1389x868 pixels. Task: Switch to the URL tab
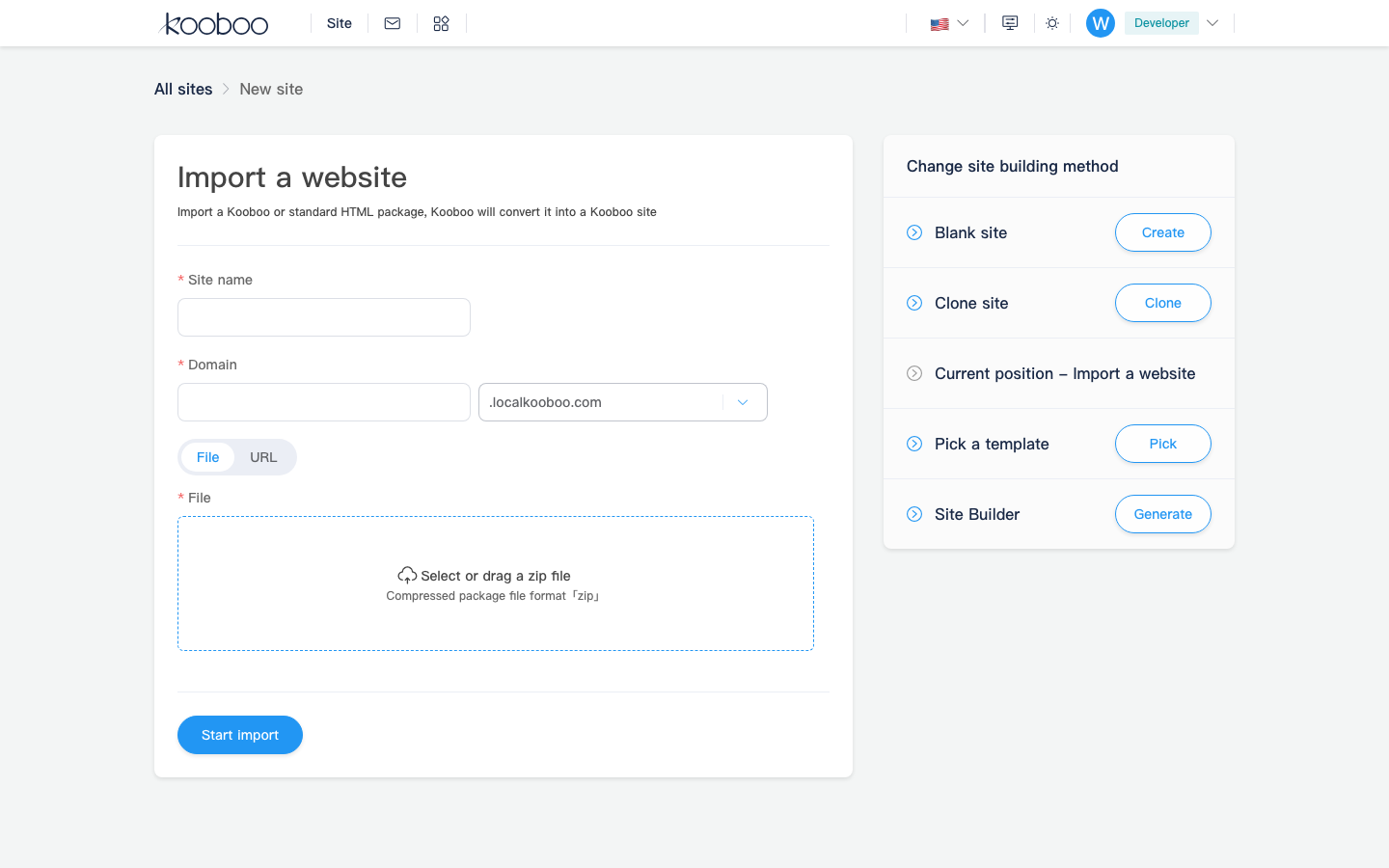point(263,457)
